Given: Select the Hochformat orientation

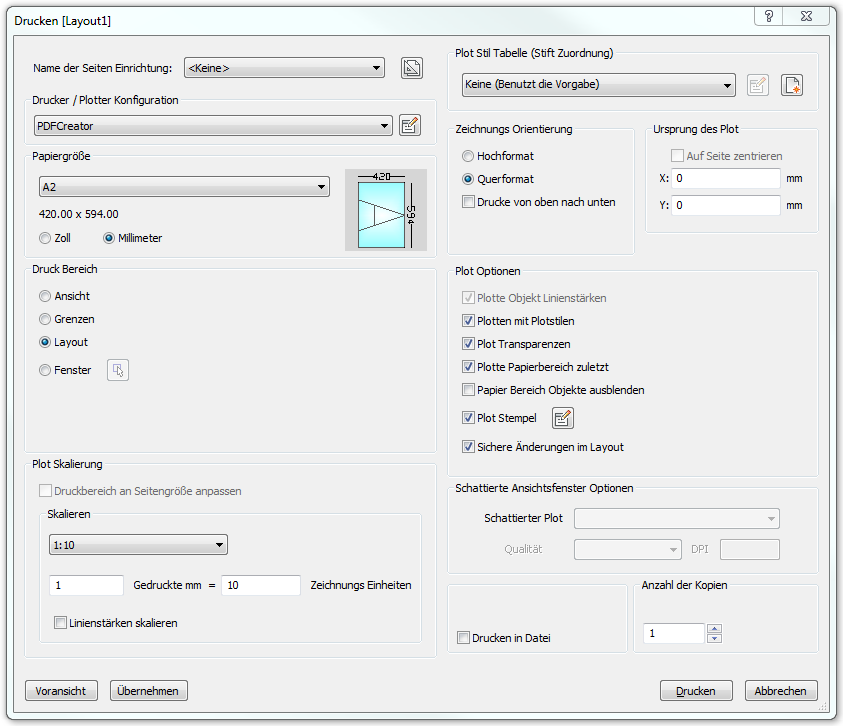Looking at the screenshot, I should tap(468, 156).
